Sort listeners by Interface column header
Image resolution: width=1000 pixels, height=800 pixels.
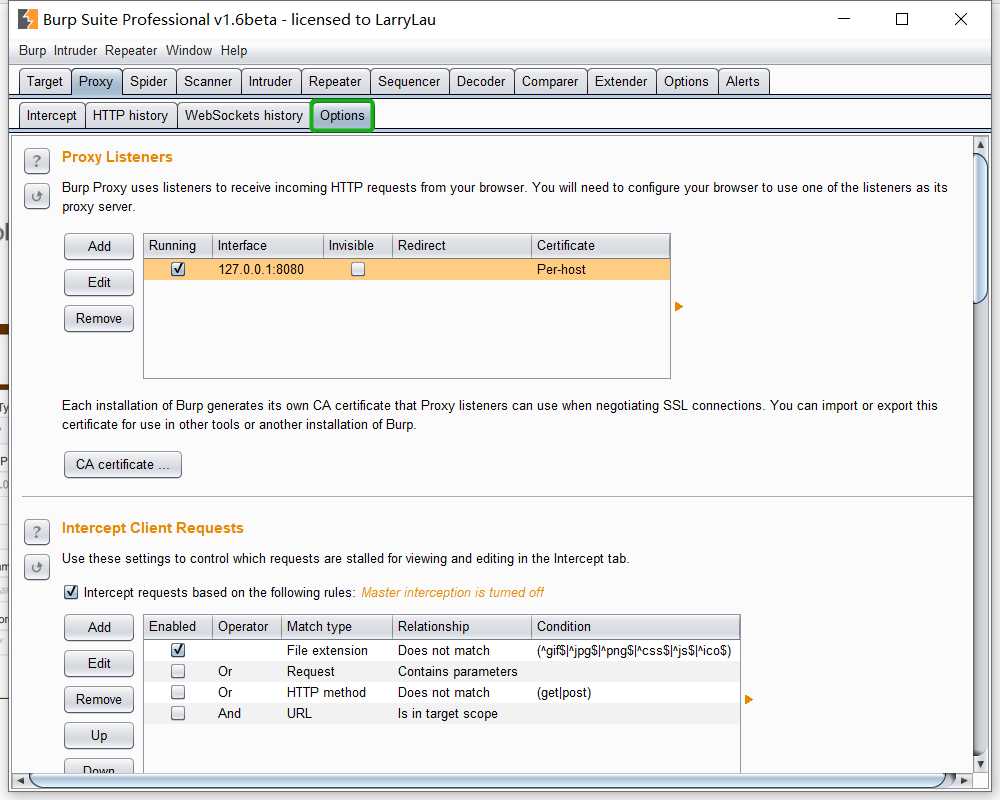click(268, 246)
